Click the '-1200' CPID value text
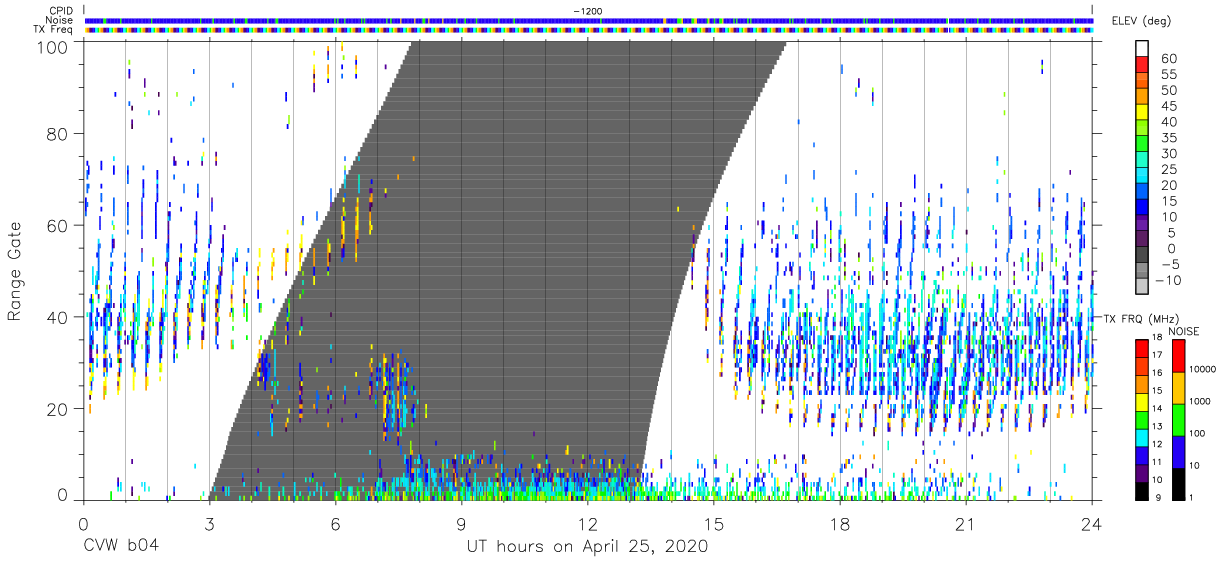The width and height of the screenshot is (1228, 567). (588, 11)
